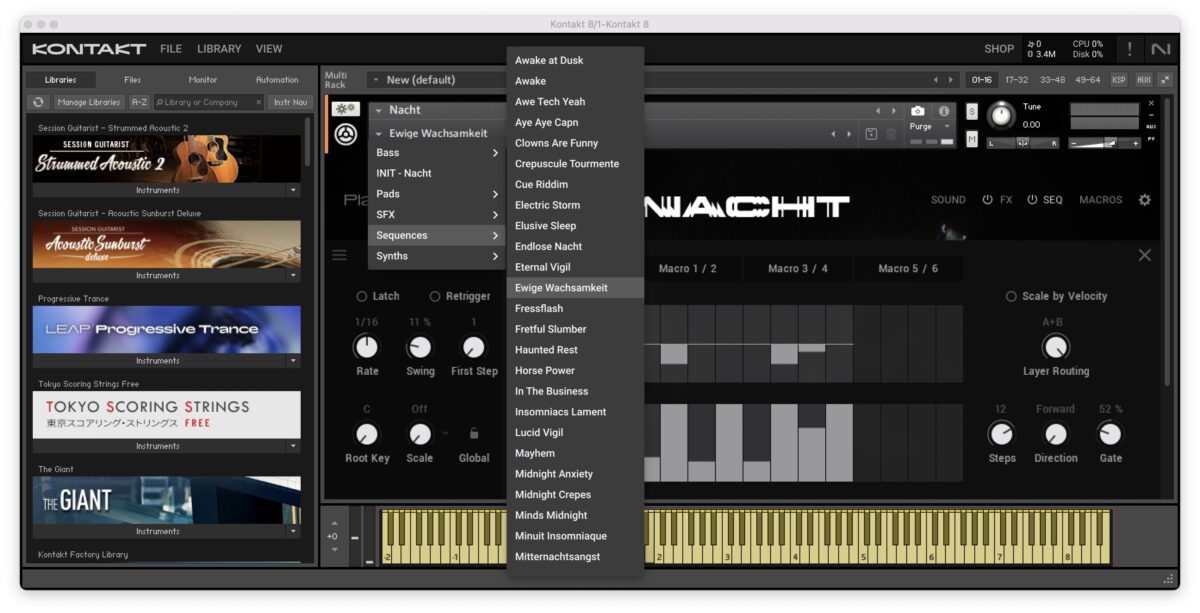Shift the keyboard octave up
Viewport: 1200px width, 613px height.
pyautogui.click(x=334, y=523)
